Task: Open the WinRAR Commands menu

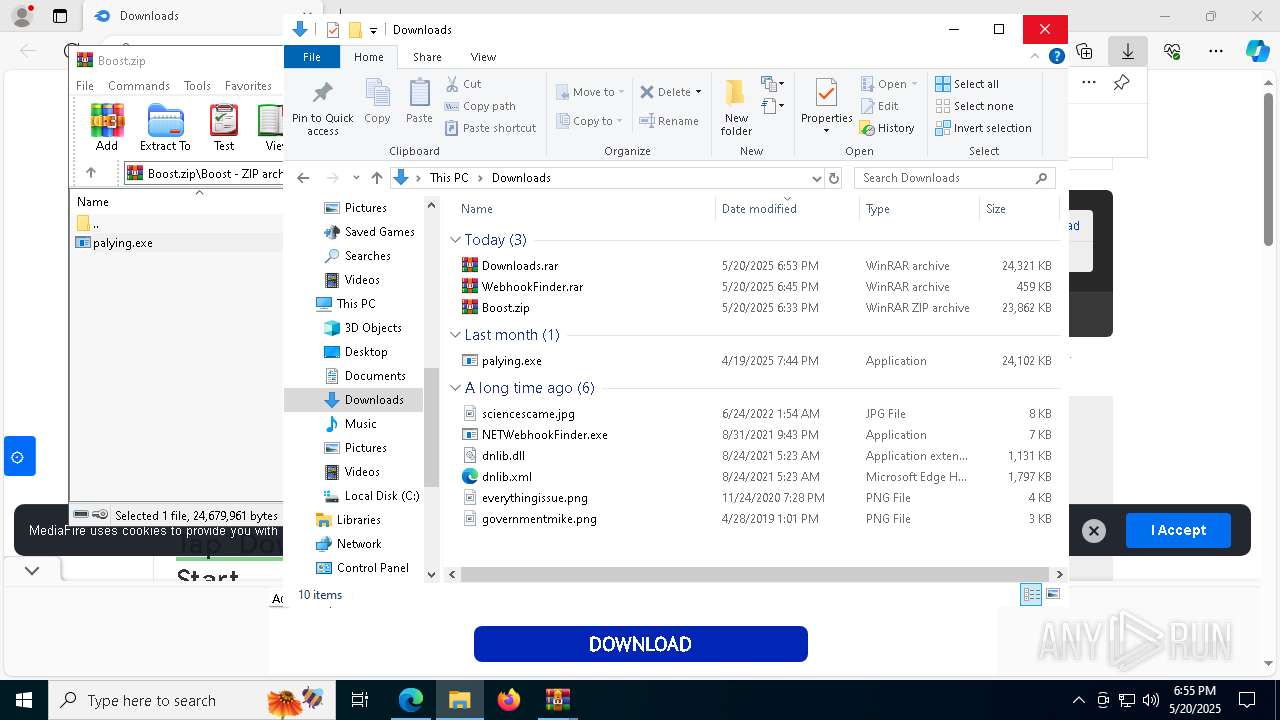Action: pos(139,86)
